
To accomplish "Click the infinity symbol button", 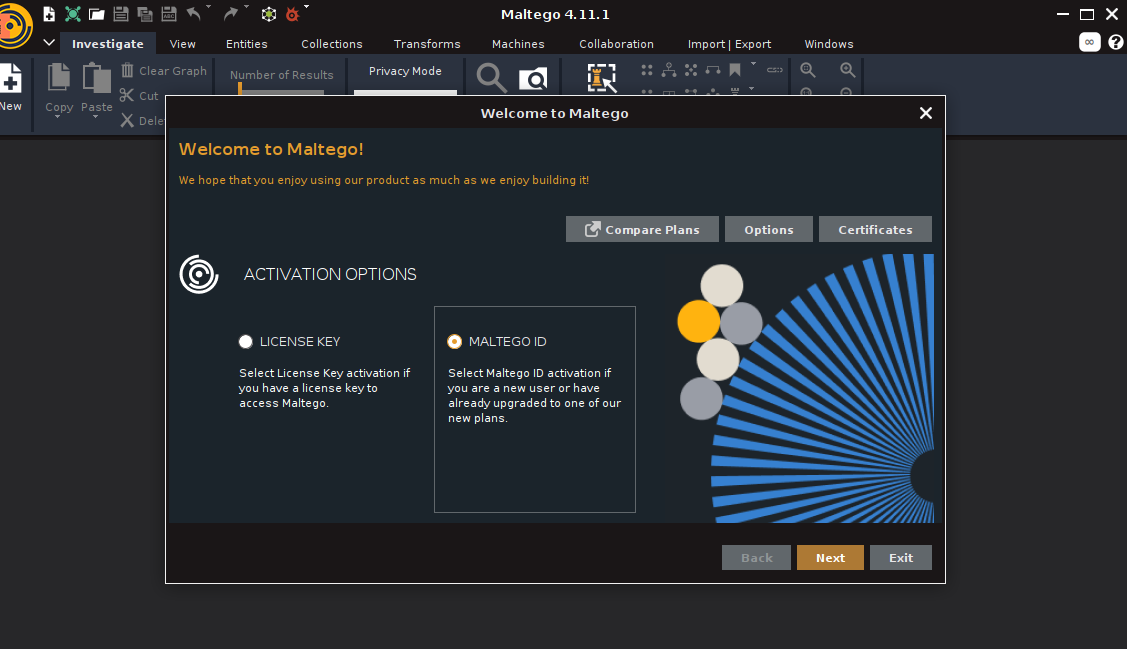I will tap(1089, 42).
